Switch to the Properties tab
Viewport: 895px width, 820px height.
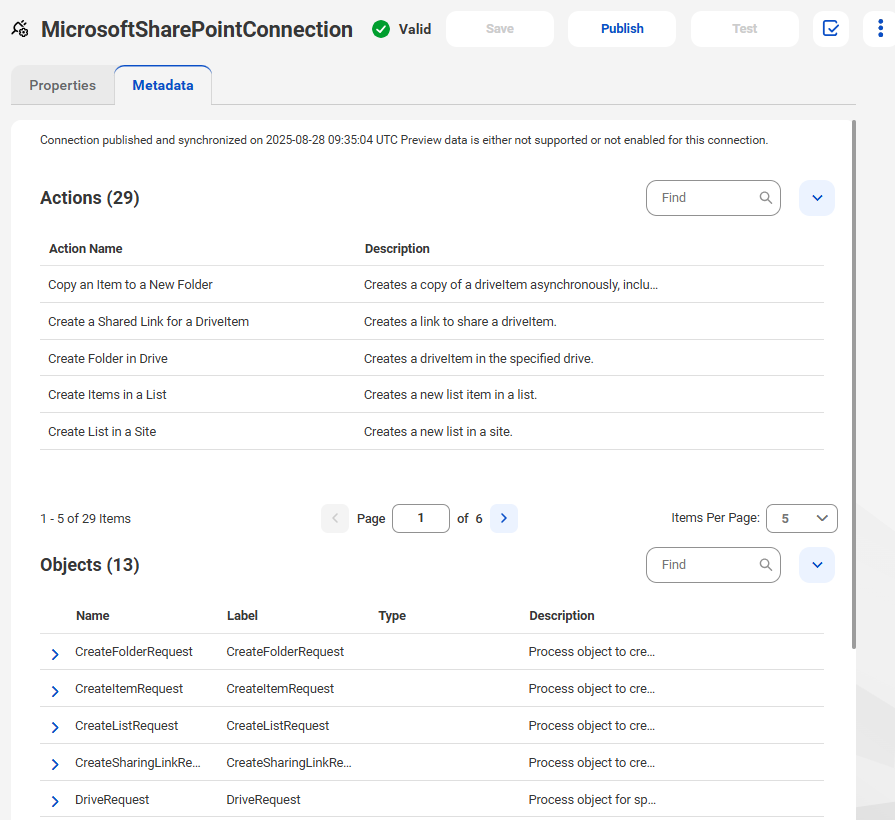click(63, 85)
